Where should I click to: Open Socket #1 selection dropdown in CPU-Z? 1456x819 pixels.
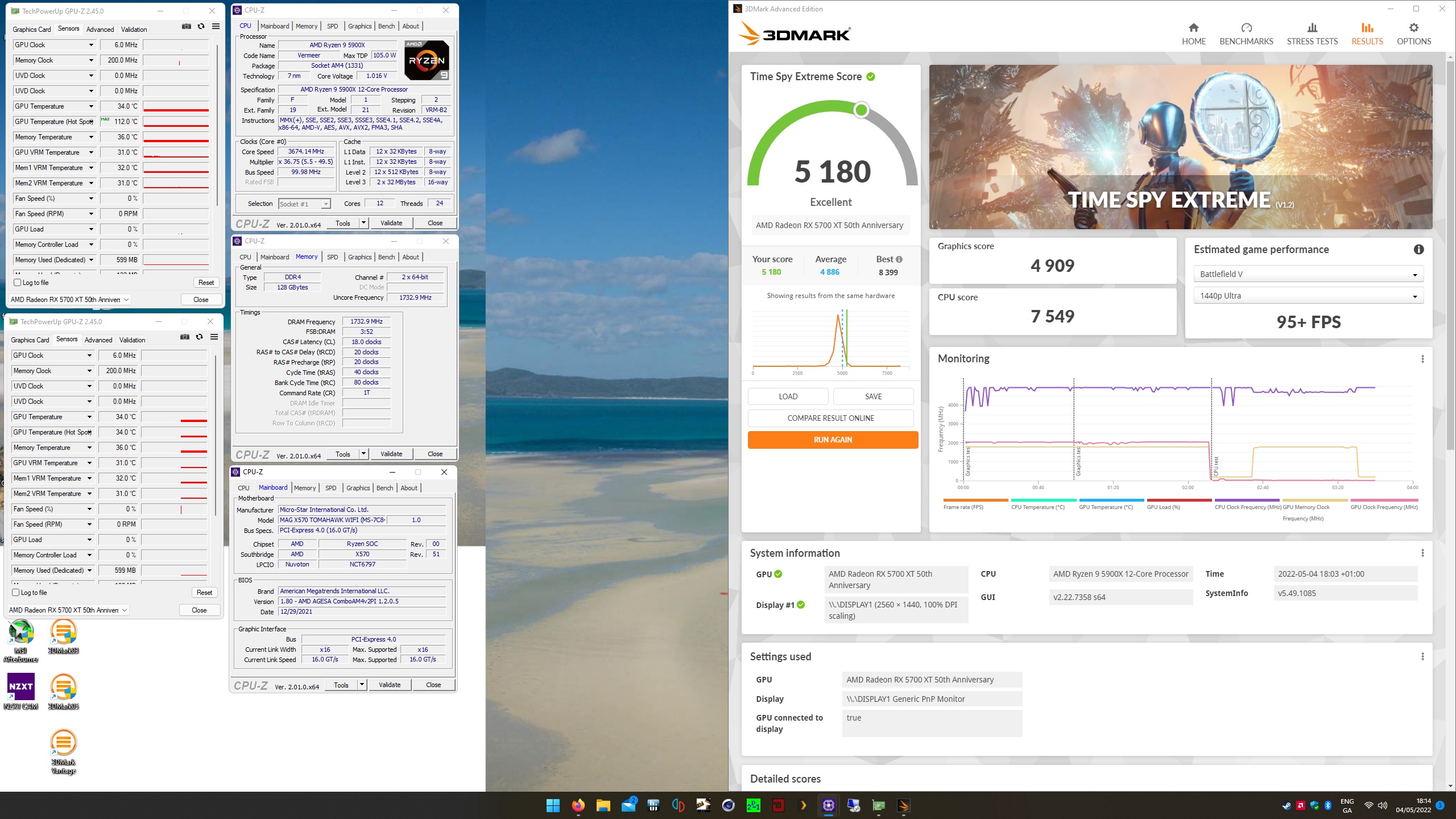[x=304, y=204]
